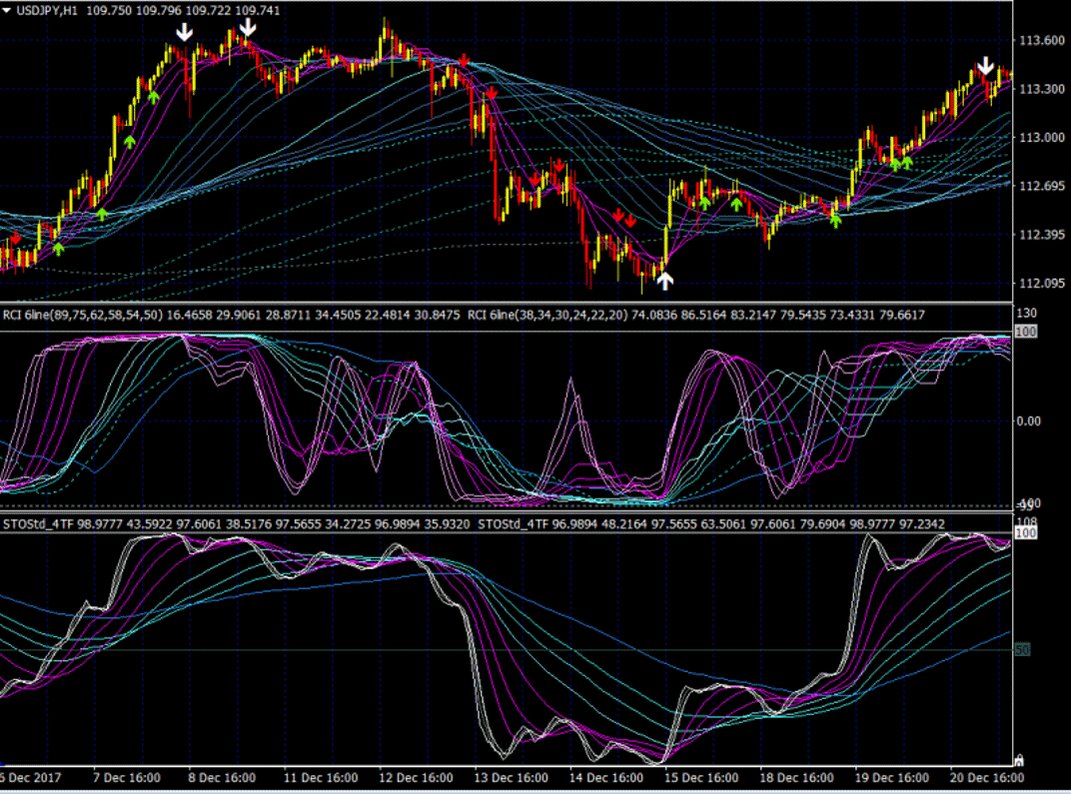
Task: Click the red down arrow at far-left edge
Action: coord(15,238)
